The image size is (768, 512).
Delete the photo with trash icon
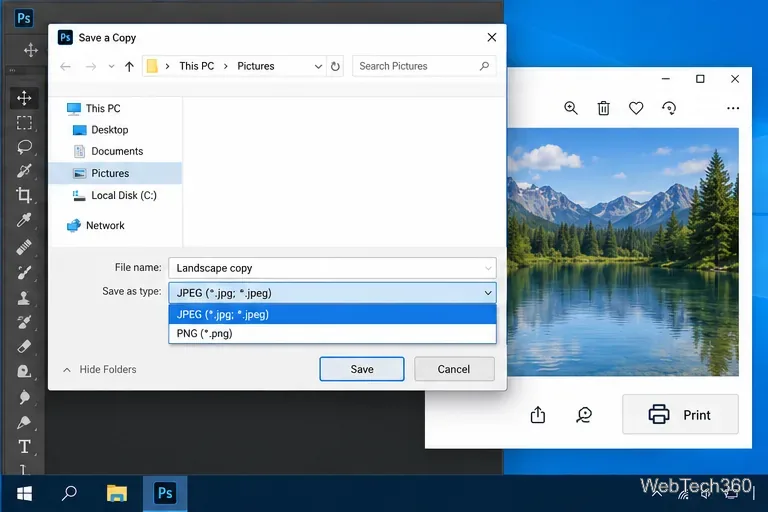tap(603, 108)
